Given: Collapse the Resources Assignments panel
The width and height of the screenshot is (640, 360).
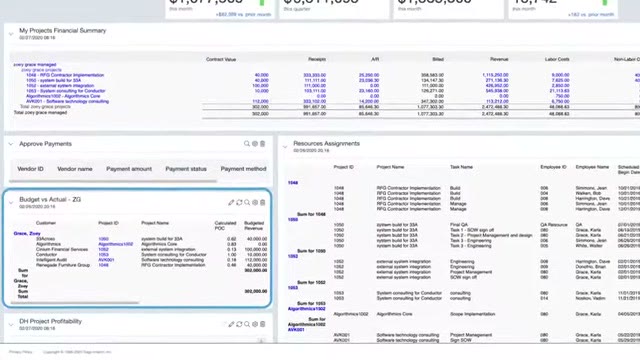Looking at the screenshot, I should (285, 147).
